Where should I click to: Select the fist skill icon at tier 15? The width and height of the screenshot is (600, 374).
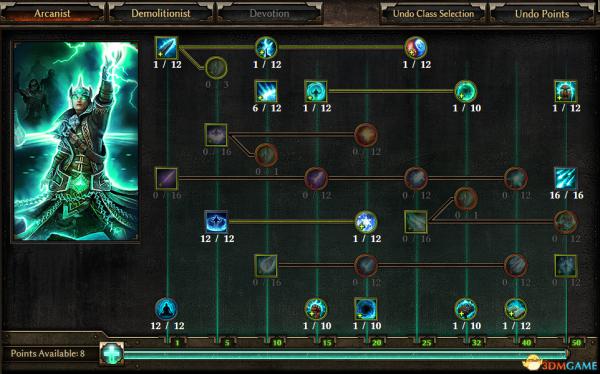[x=316, y=309]
